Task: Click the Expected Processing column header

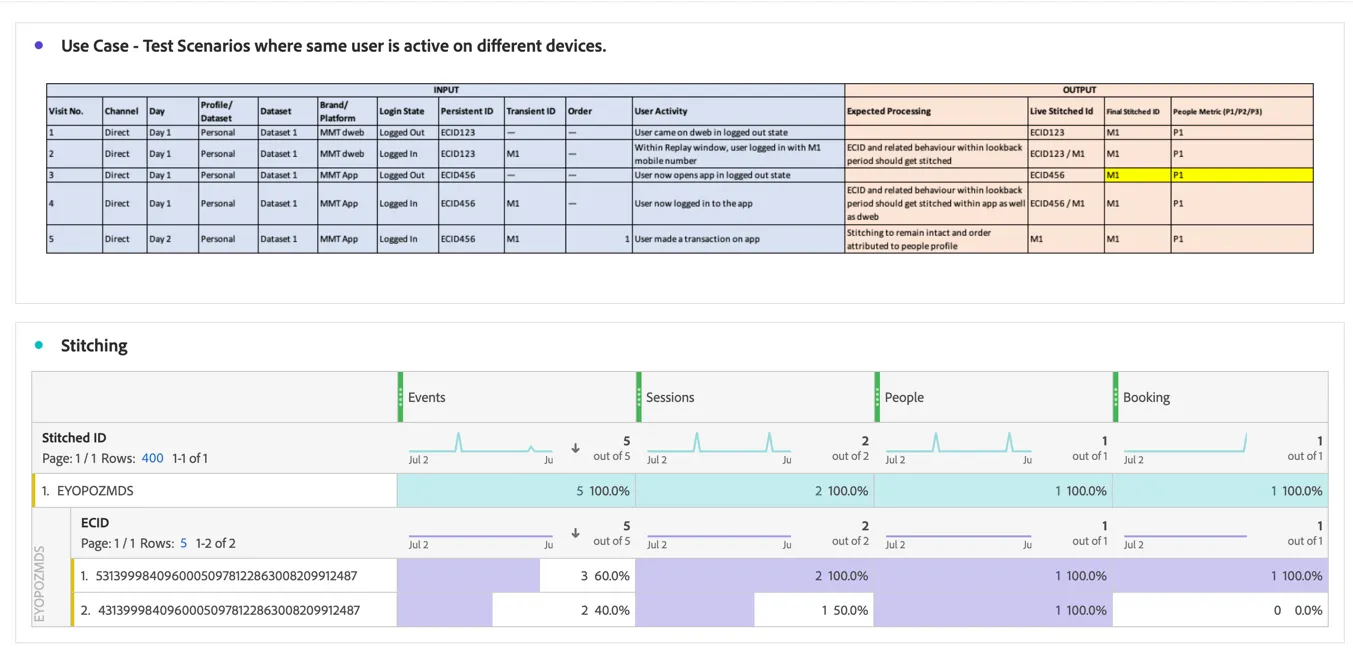Action: click(x=936, y=111)
